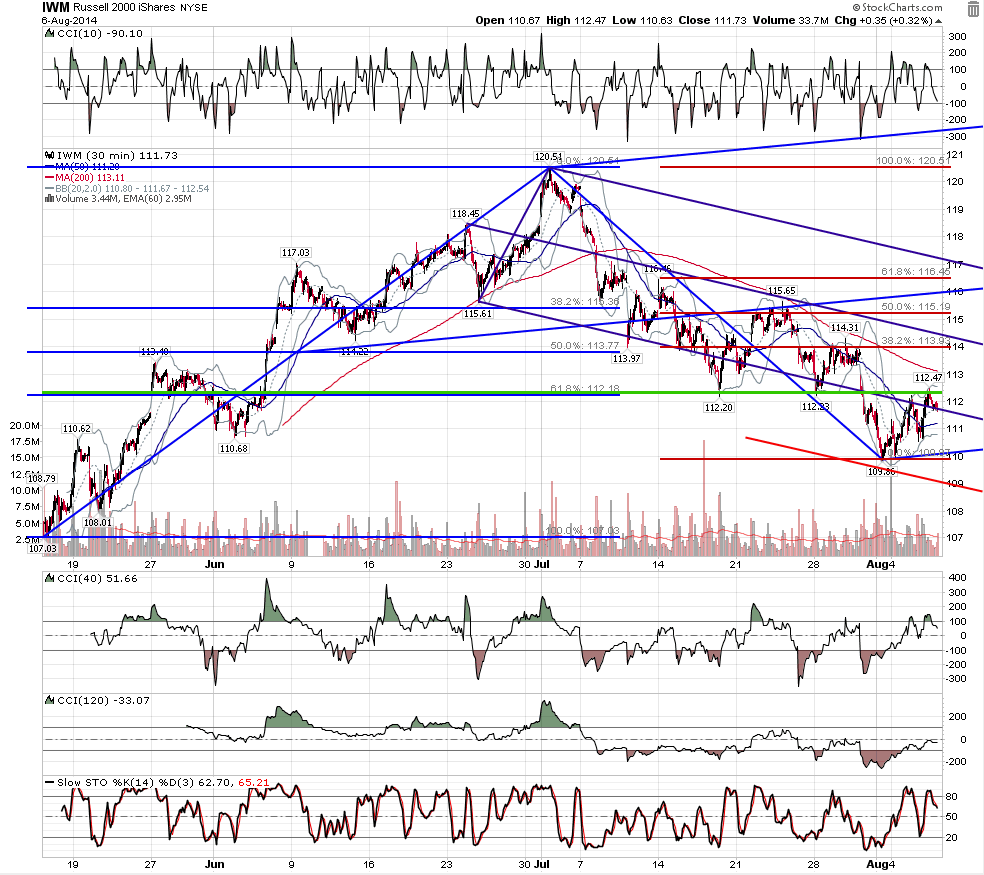The height and width of the screenshot is (875, 984).
Task: Click the 115.61 low price label
Action: coord(478,313)
